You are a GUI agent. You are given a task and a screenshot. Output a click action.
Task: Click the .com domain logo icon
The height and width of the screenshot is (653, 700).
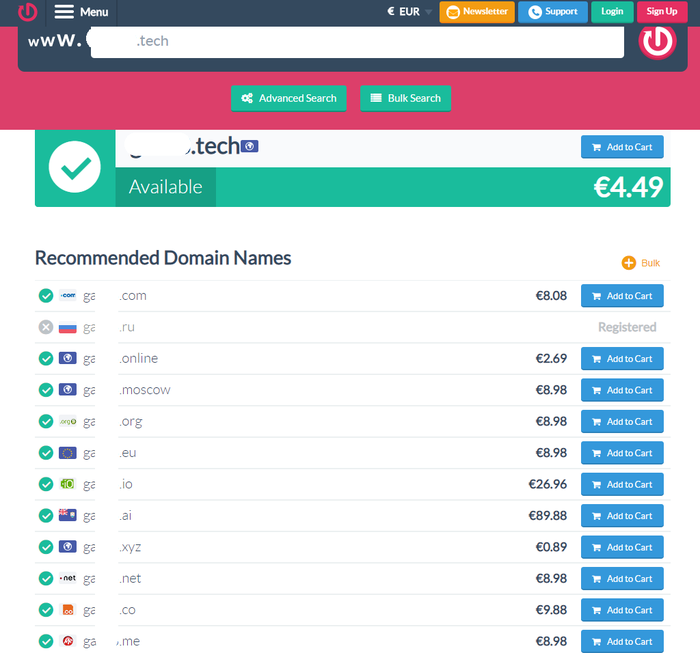[x=68, y=296]
